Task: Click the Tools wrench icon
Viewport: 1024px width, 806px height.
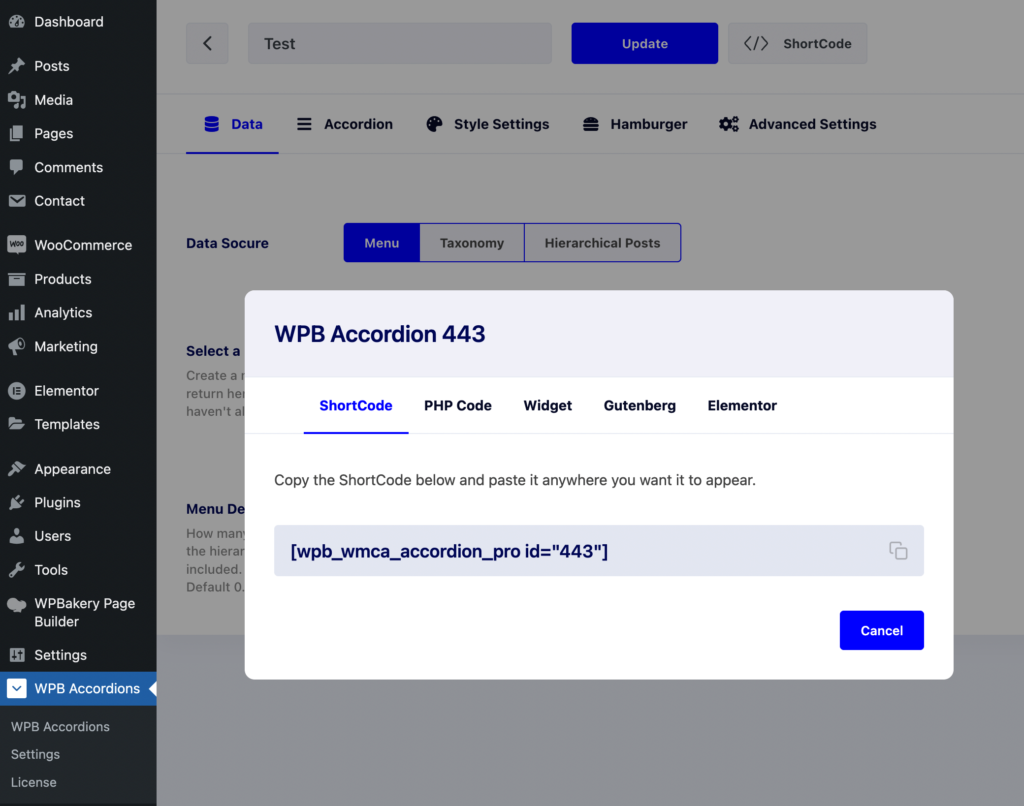Action: 17,570
